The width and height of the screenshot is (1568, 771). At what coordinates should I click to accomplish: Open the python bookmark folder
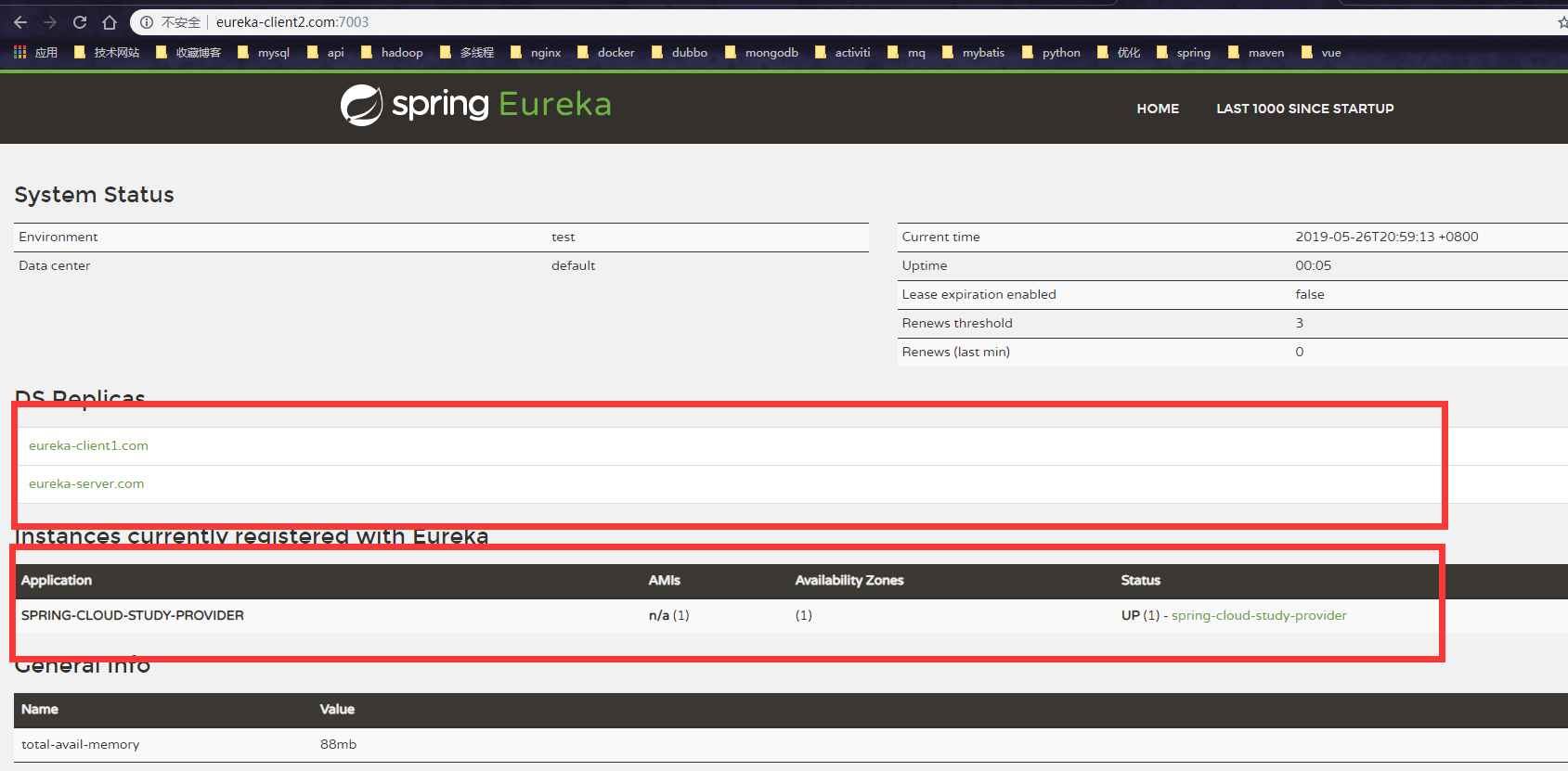(1051, 53)
